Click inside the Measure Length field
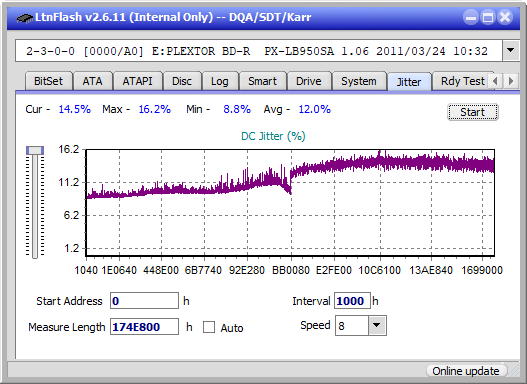 pos(145,327)
